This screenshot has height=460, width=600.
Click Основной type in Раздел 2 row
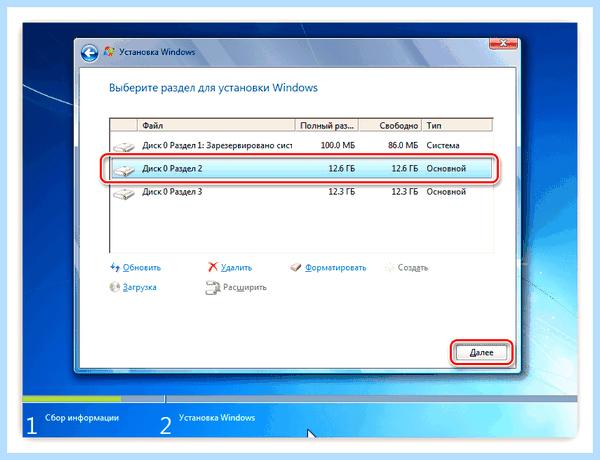(x=446, y=168)
